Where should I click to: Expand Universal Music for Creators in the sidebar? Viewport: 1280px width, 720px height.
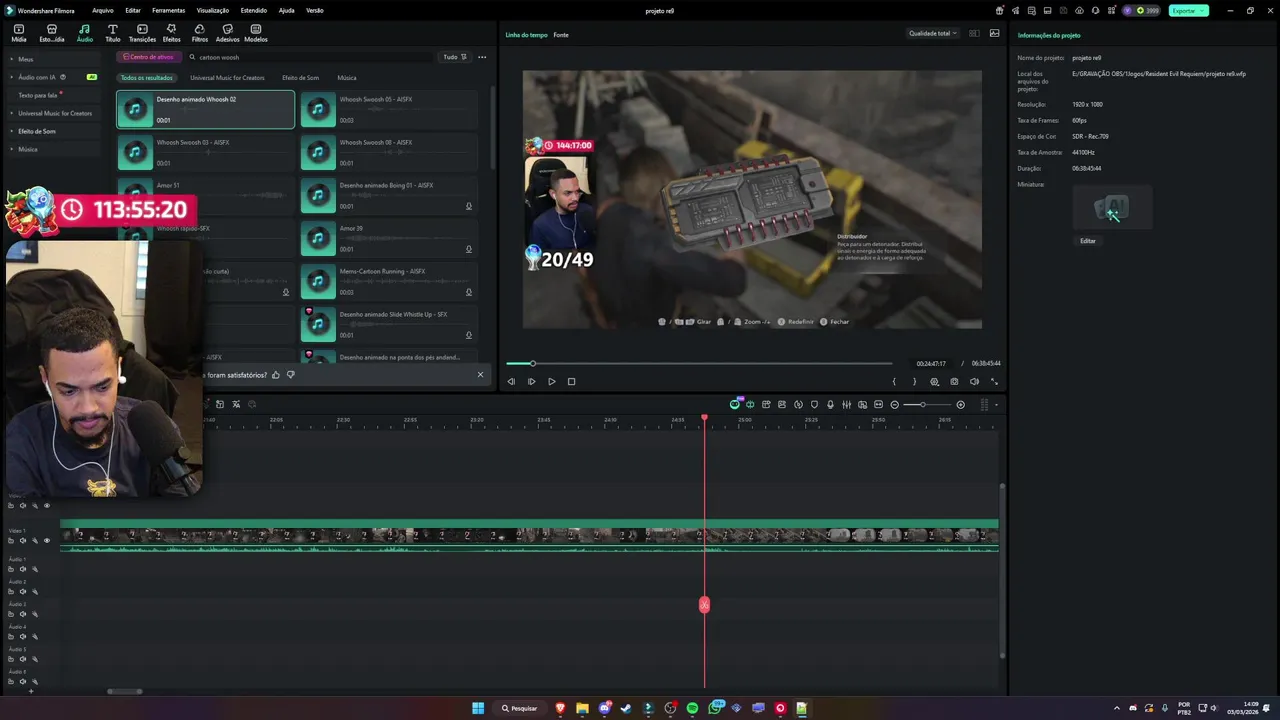[x=12, y=113]
